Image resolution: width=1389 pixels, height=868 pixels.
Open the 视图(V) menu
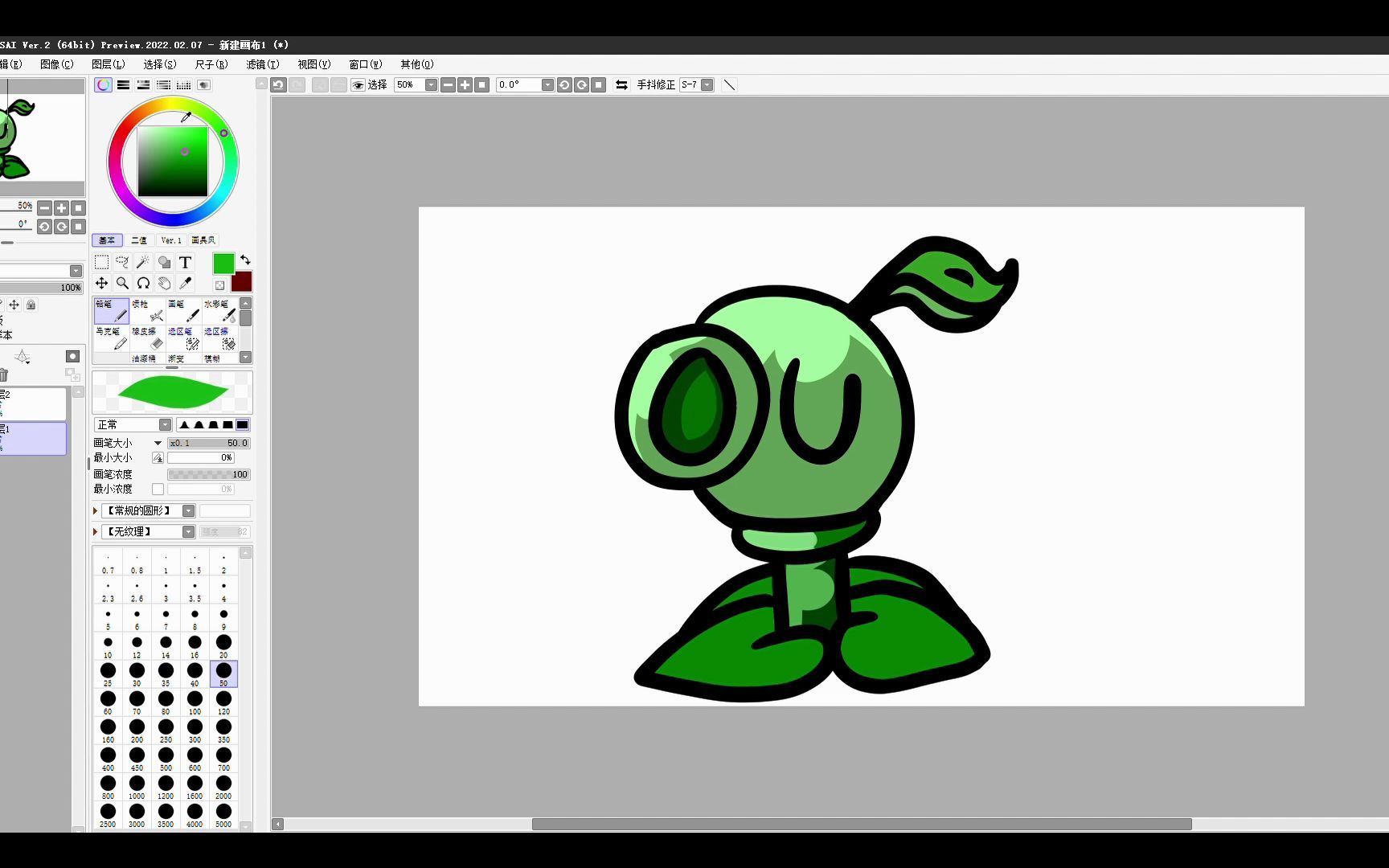[x=314, y=64]
